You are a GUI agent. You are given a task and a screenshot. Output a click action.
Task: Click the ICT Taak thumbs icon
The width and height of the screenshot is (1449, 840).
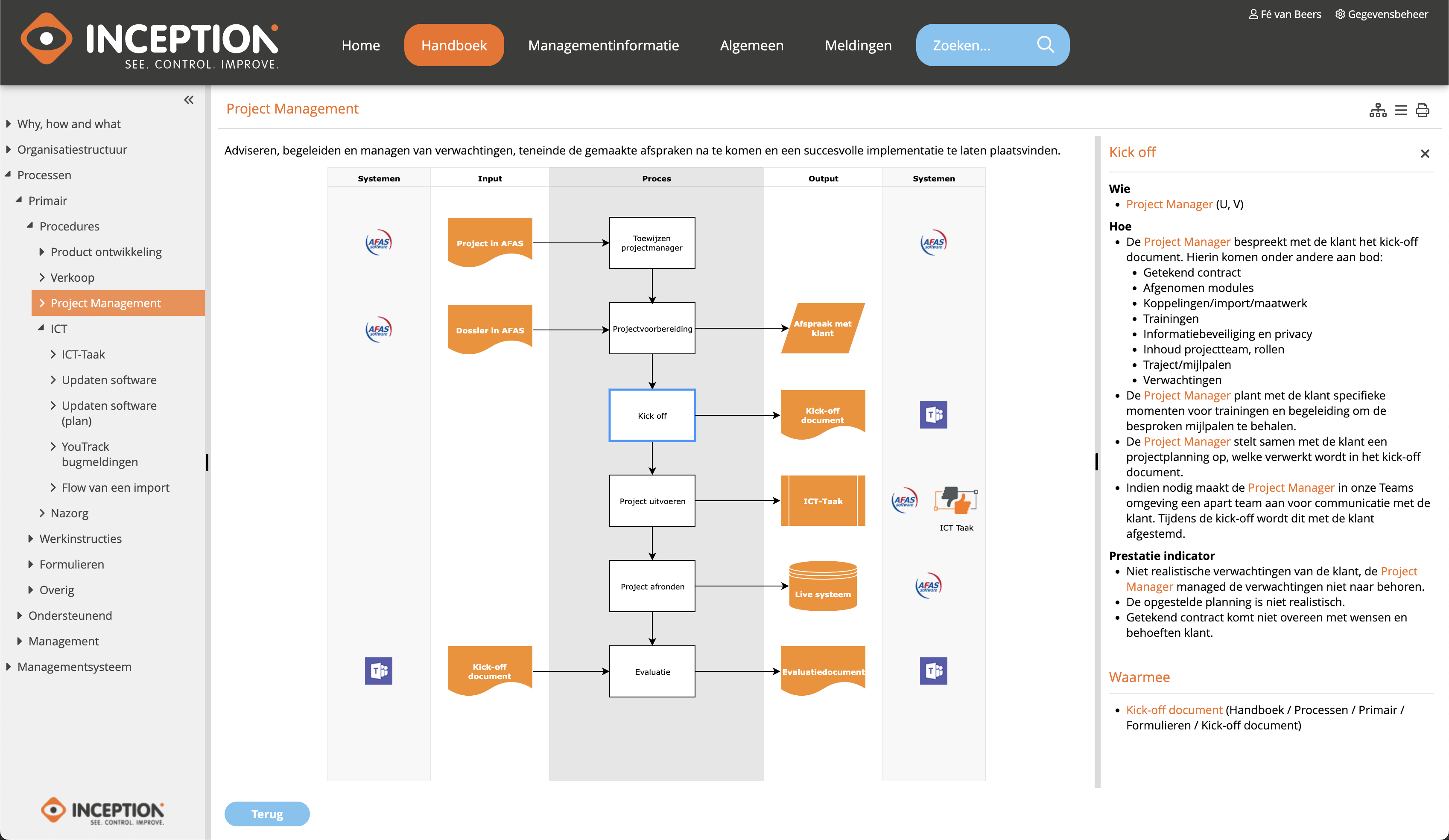tap(955, 500)
